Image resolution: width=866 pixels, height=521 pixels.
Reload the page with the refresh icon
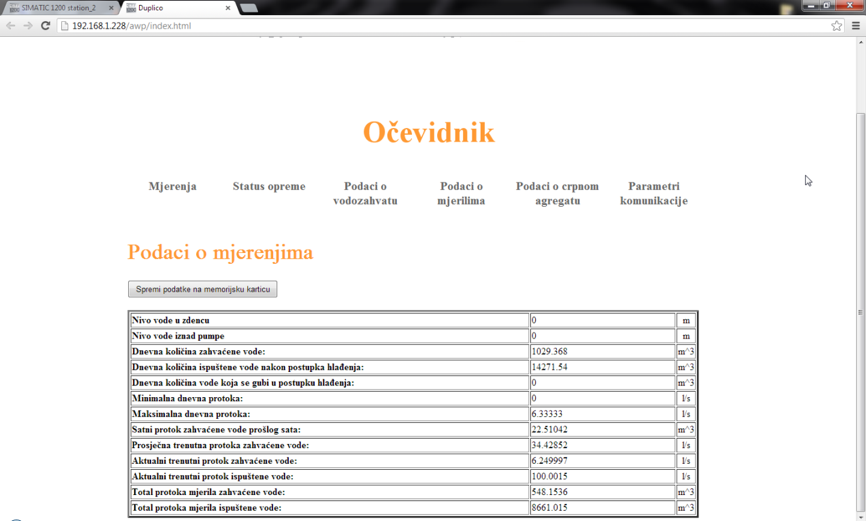point(45,25)
